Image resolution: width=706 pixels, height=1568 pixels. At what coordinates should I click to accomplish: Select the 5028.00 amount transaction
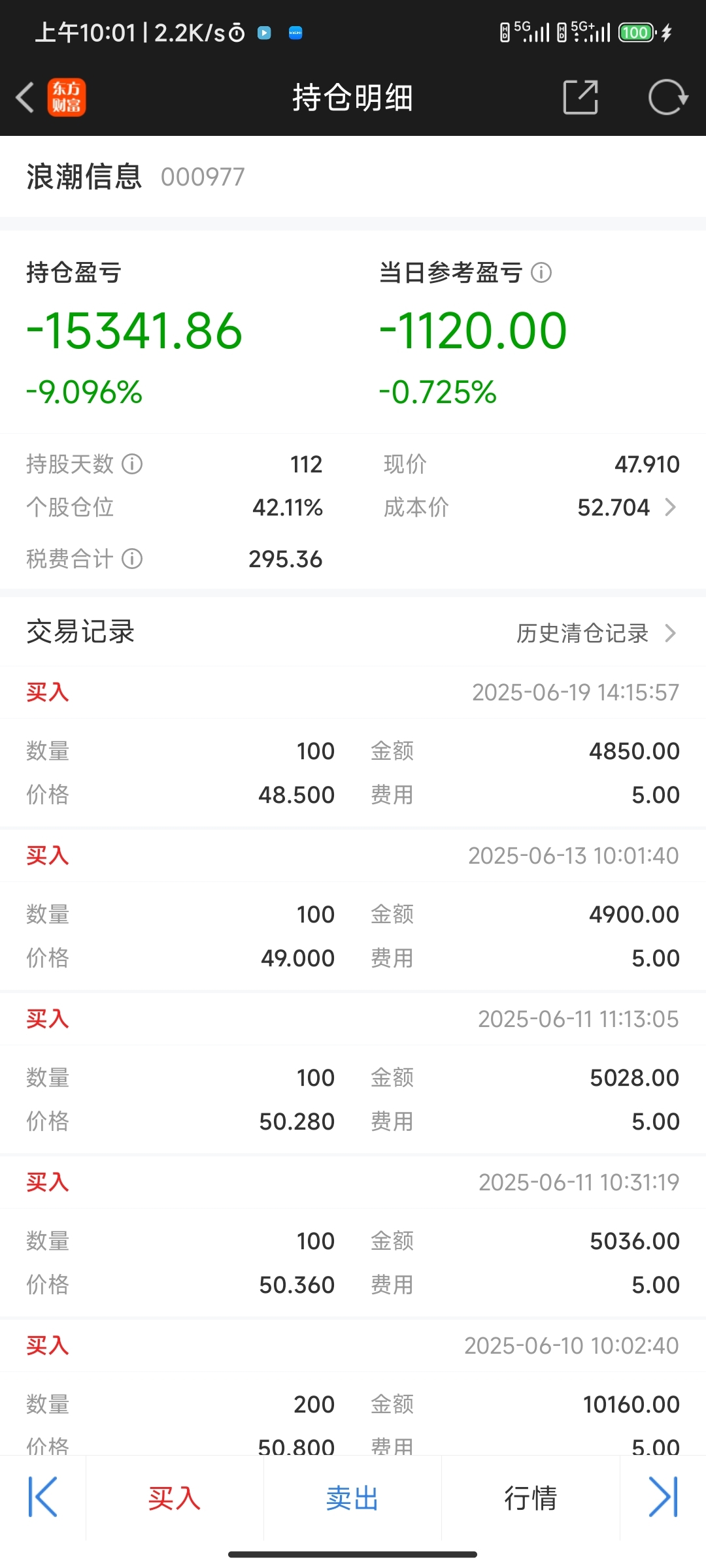tap(353, 1073)
